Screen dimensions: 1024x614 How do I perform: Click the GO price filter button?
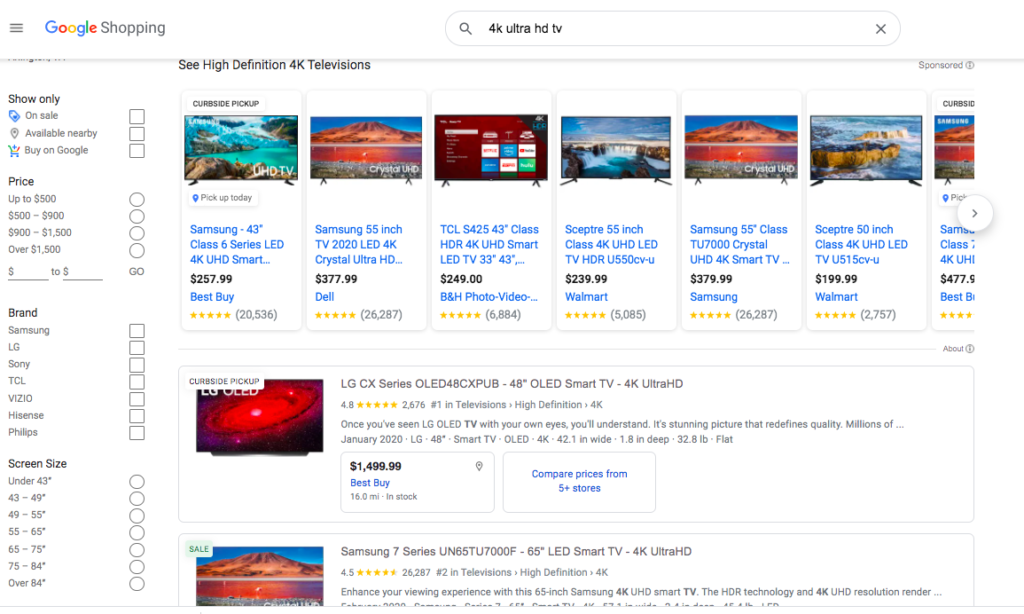[136, 272]
